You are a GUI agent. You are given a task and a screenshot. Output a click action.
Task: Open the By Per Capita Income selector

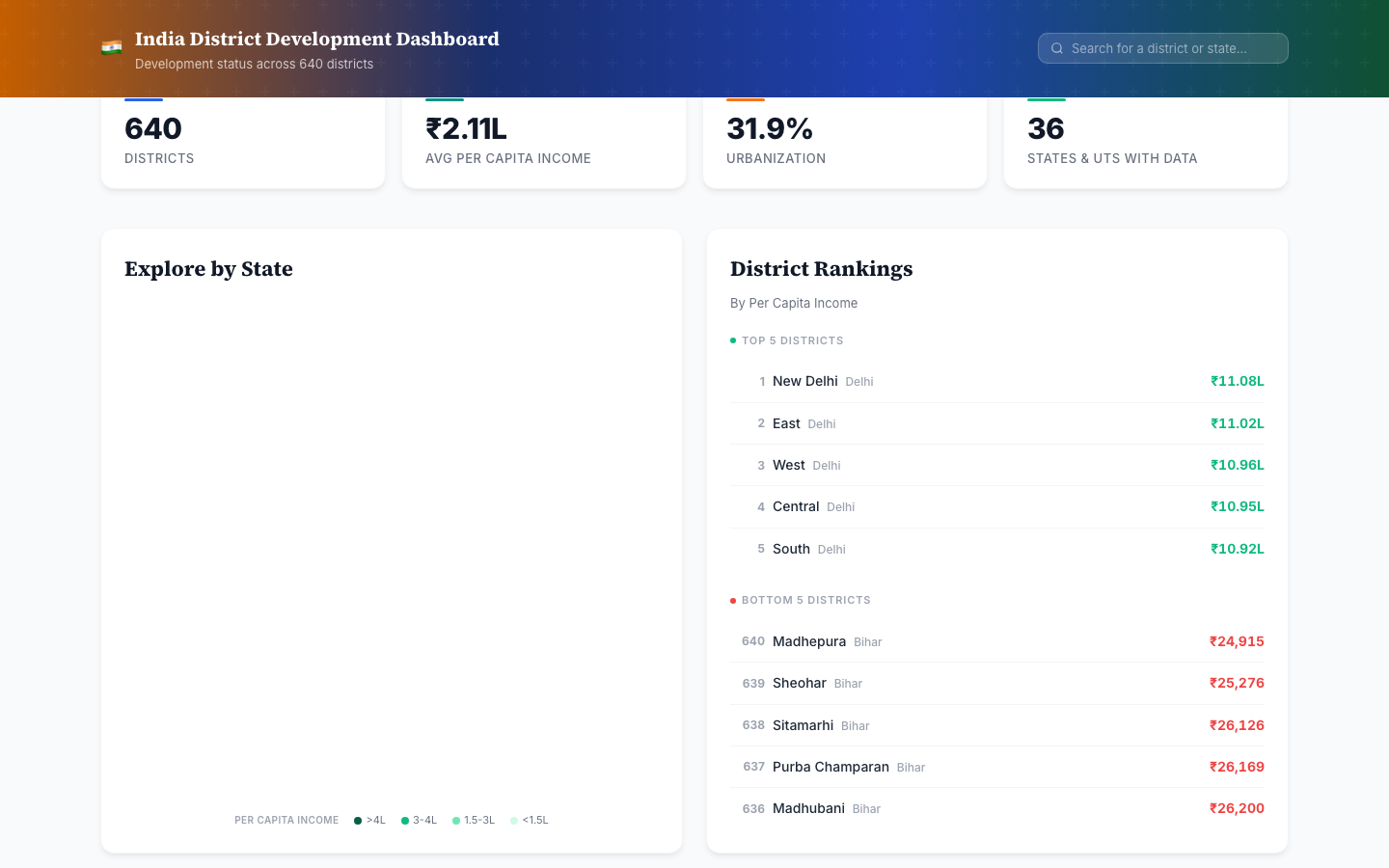(793, 303)
